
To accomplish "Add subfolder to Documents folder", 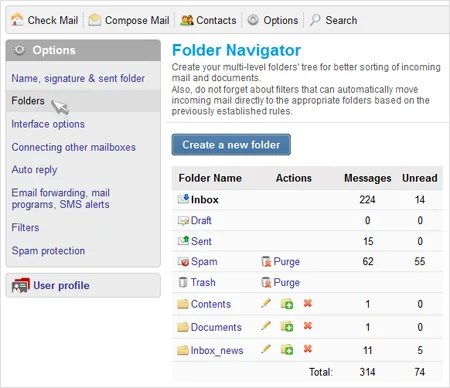I will [x=287, y=326].
